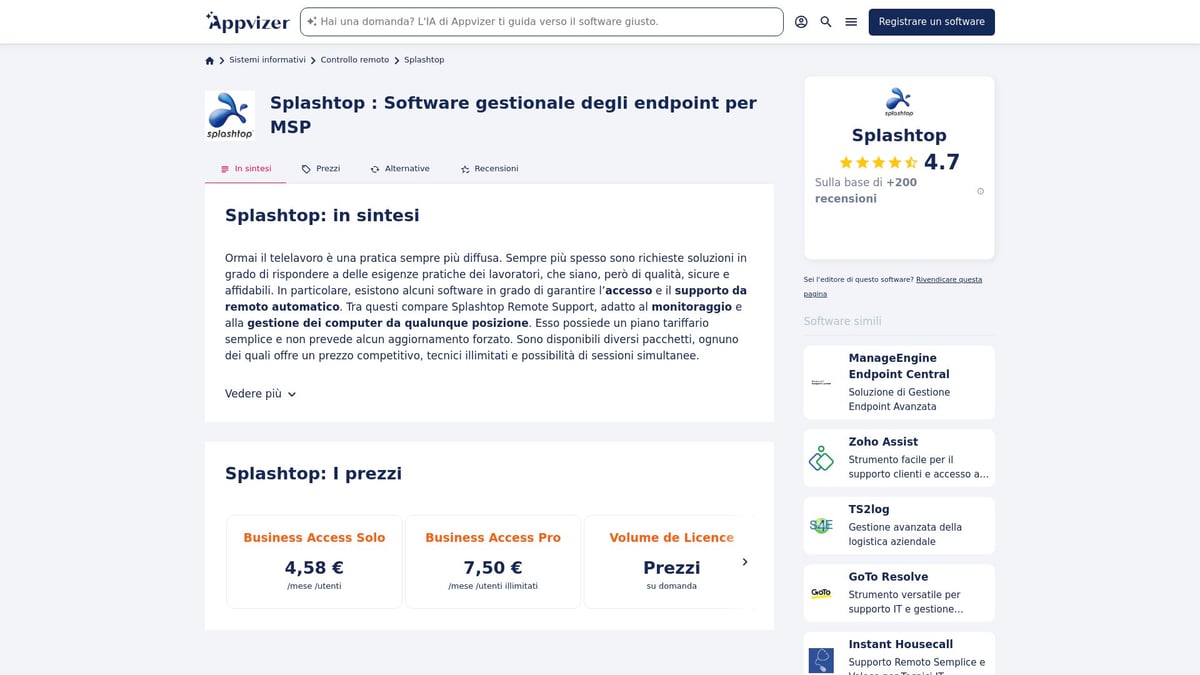Click the arrow to reveal more pricing plans
Screen dimensions: 1200x675
tap(745, 562)
